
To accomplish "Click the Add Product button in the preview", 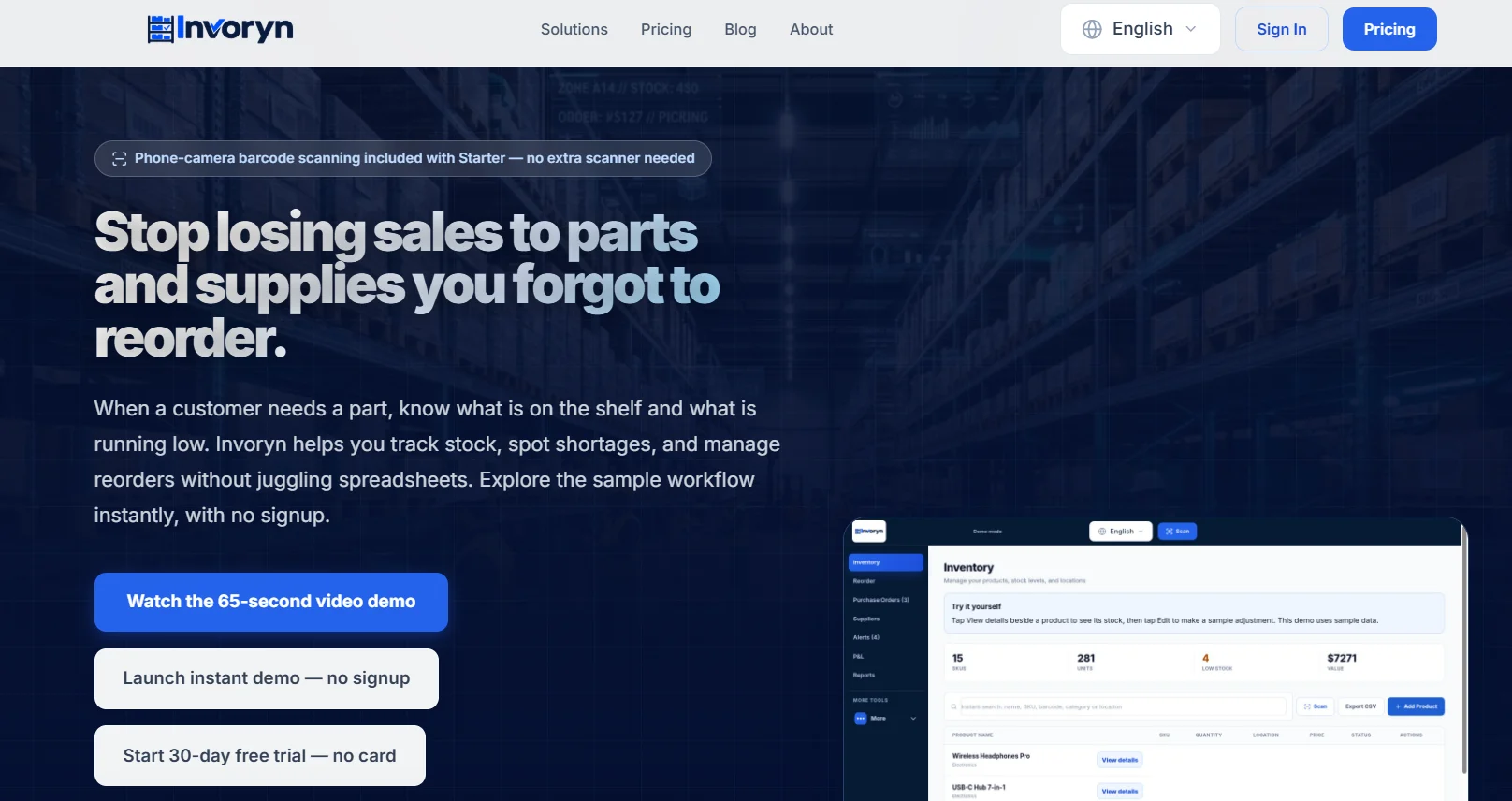I will point(1416,706).
